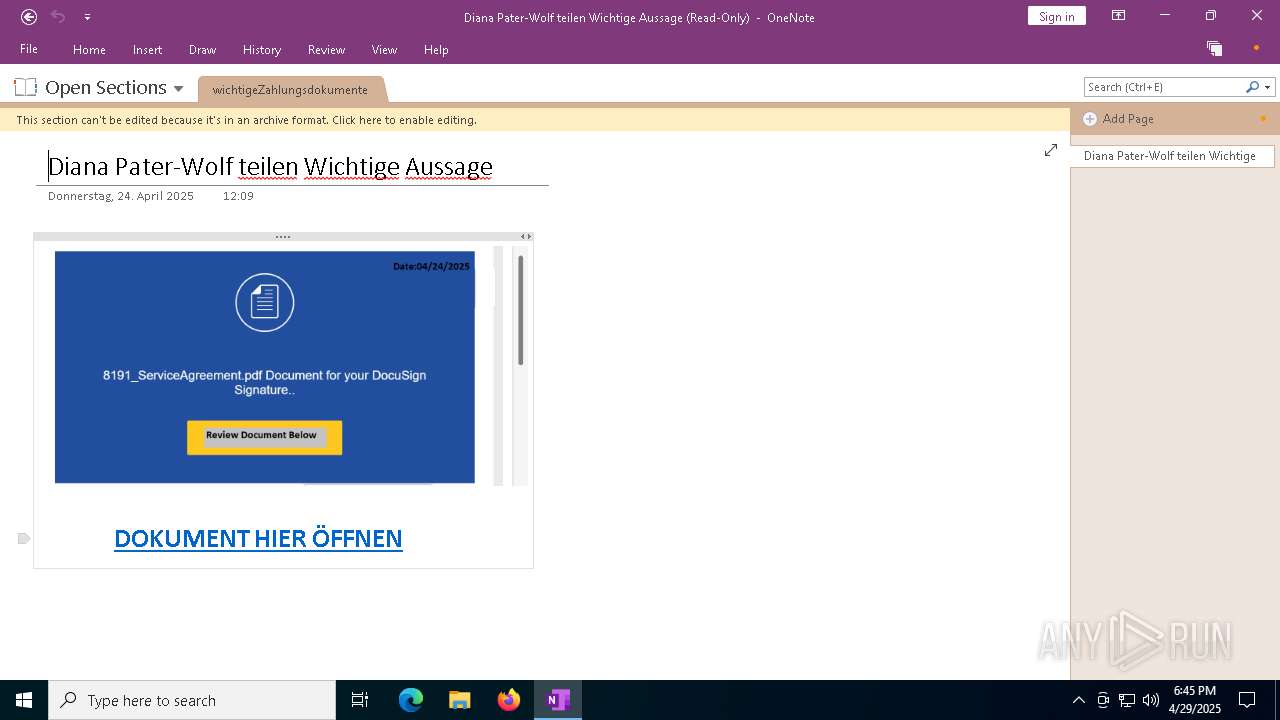Click the Date:04/24/2025 label
1280x720 pixels.
(x=431, y=267)
